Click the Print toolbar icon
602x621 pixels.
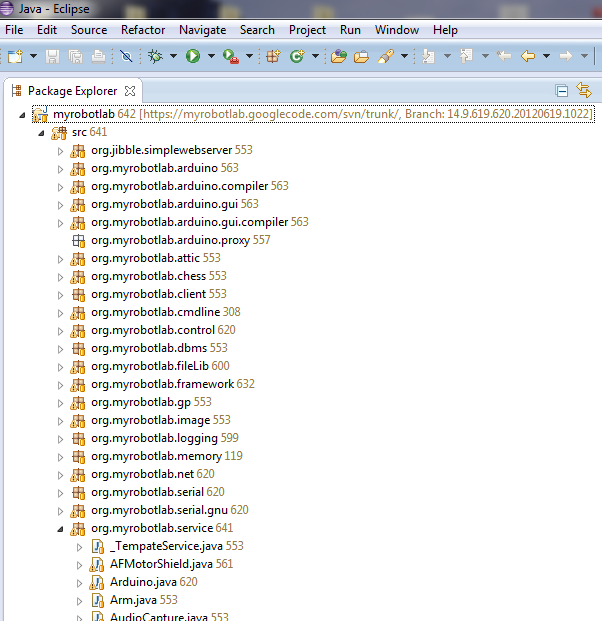[98, 56]
